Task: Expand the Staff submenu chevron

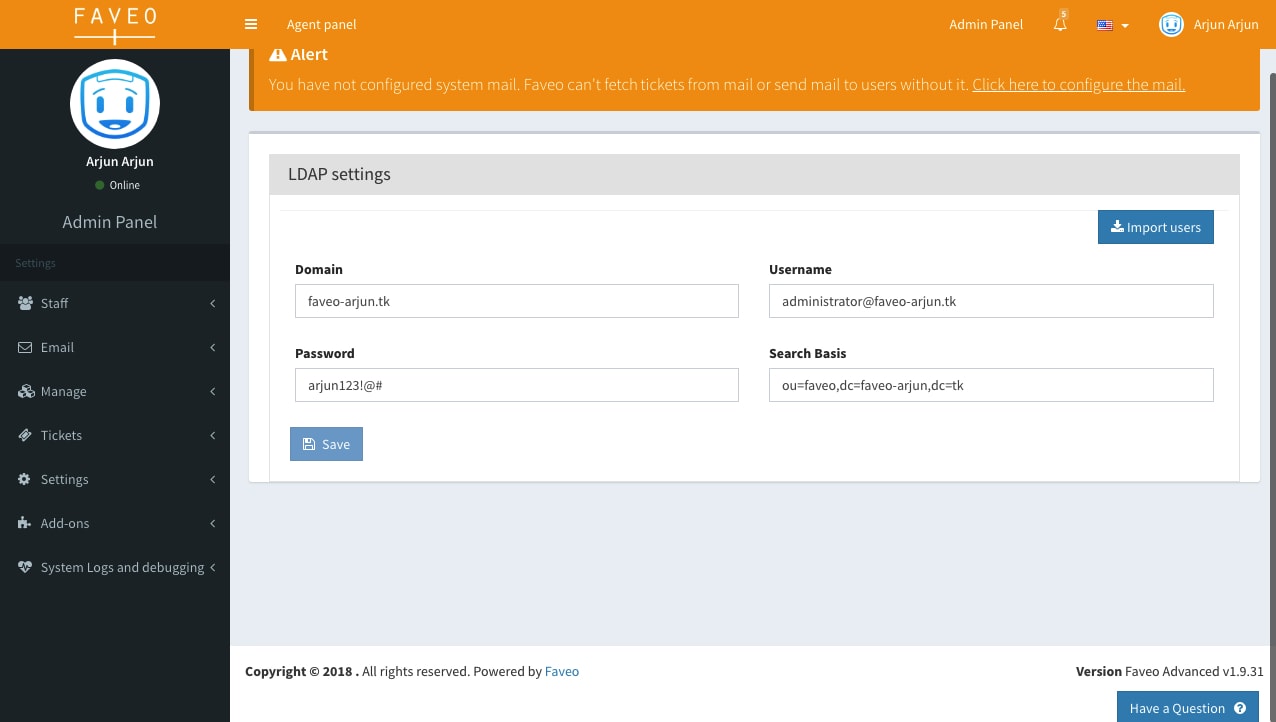Action: [x=212, y=303]
